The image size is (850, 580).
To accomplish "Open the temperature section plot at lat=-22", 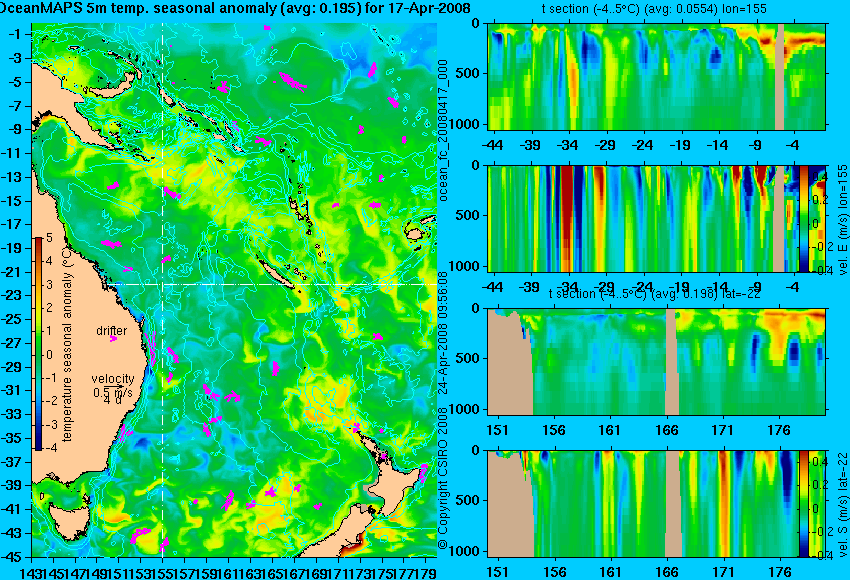I will click(657, 362).
